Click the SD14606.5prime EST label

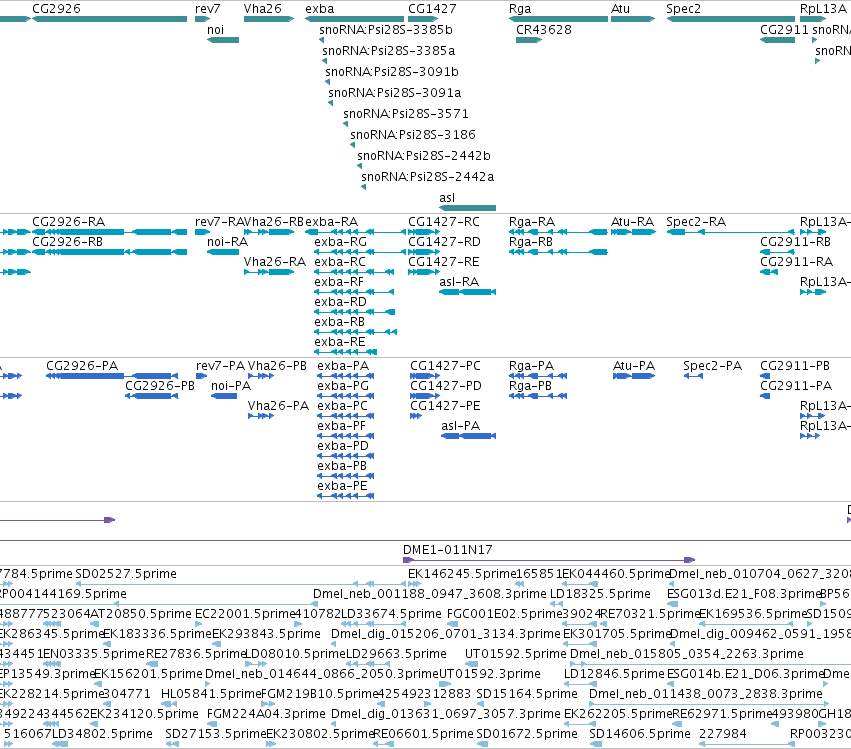640,734
